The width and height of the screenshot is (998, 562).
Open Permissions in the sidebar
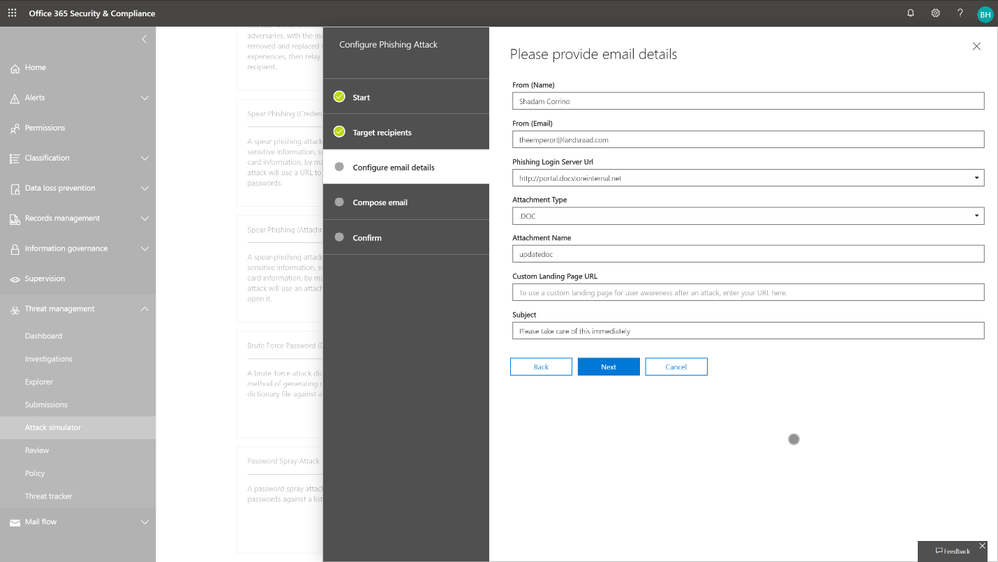pos(45,128)
